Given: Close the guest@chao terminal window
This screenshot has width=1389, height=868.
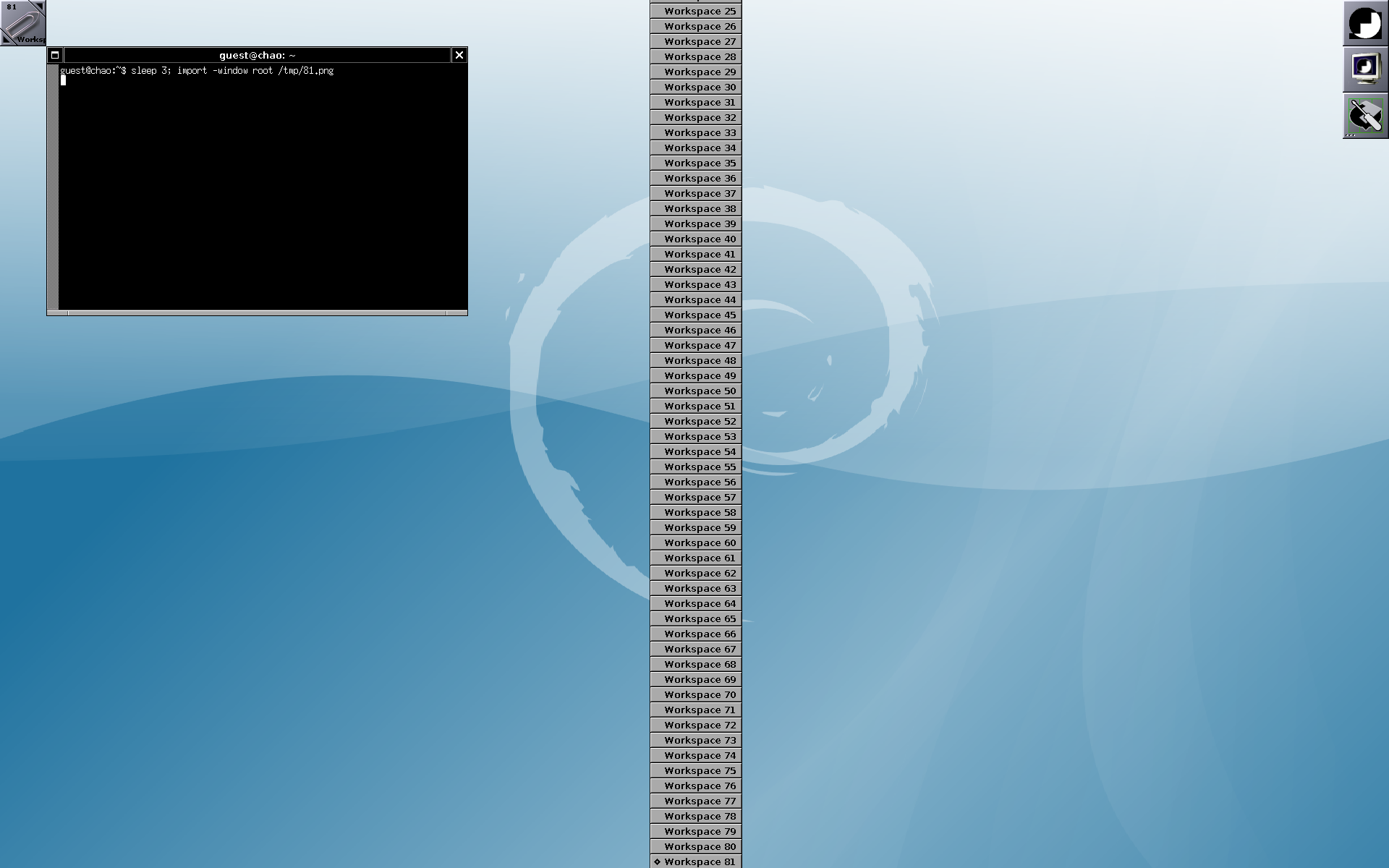Looking at the screenshot, I should tap(459, 55).
